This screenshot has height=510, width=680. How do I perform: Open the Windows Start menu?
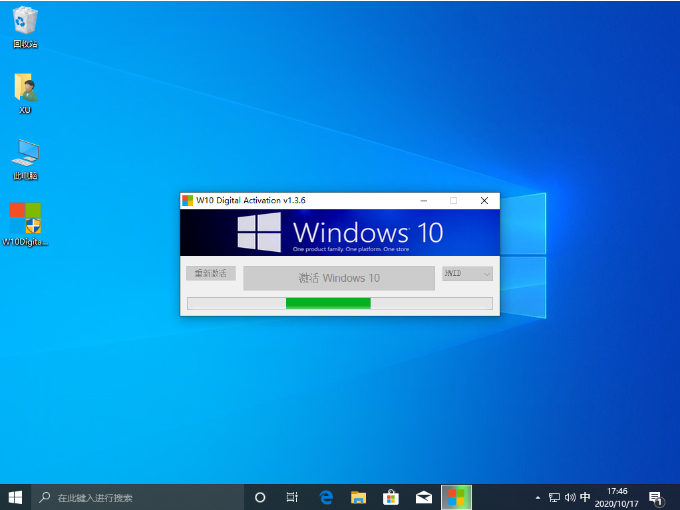pos(16,497)
